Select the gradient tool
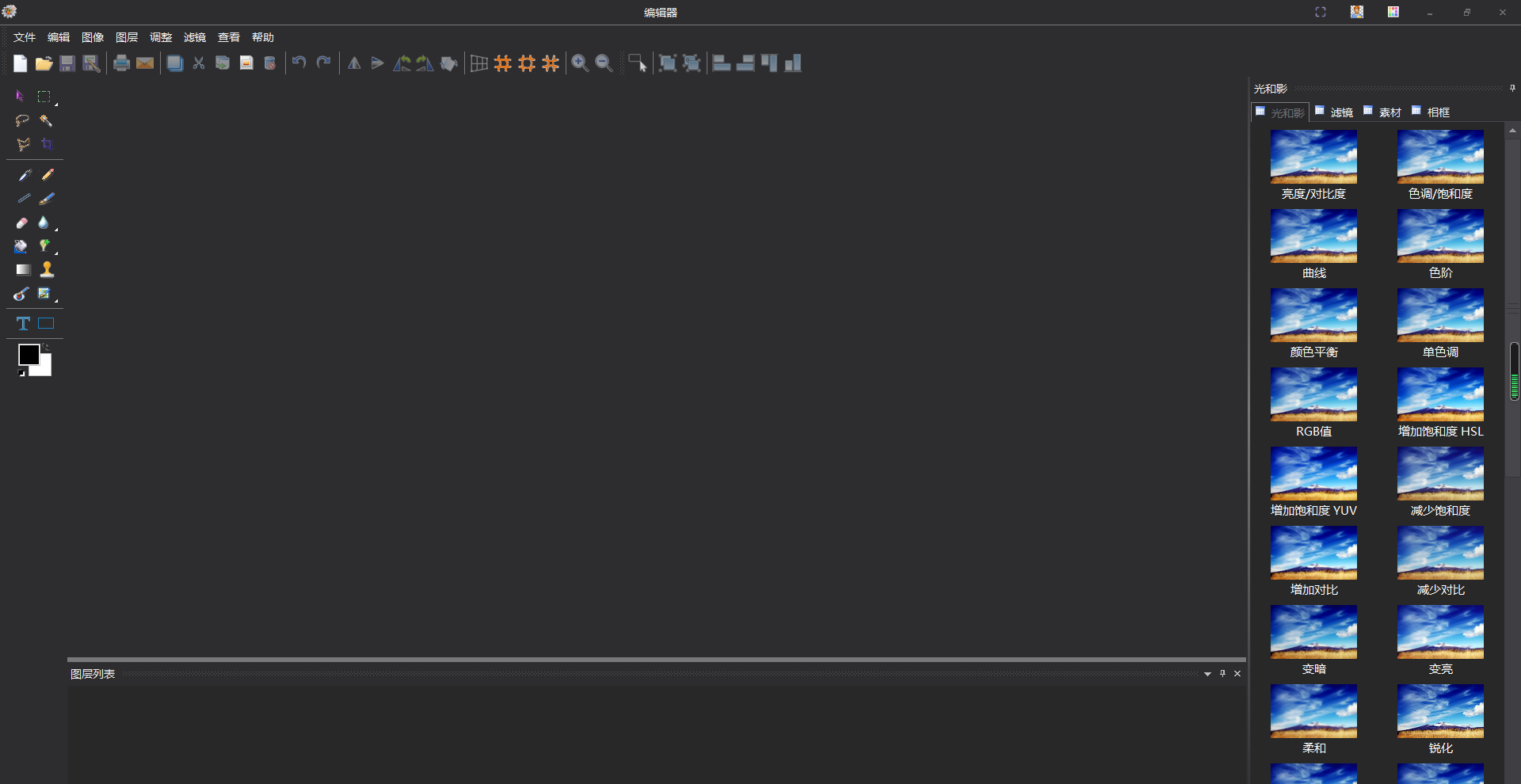 [24, 270]
